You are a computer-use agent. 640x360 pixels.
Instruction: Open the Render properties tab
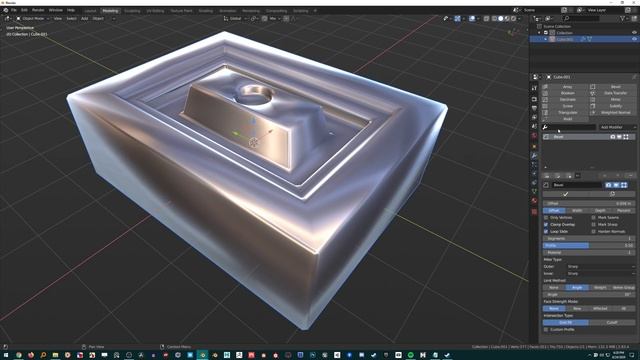pos(534,99)
